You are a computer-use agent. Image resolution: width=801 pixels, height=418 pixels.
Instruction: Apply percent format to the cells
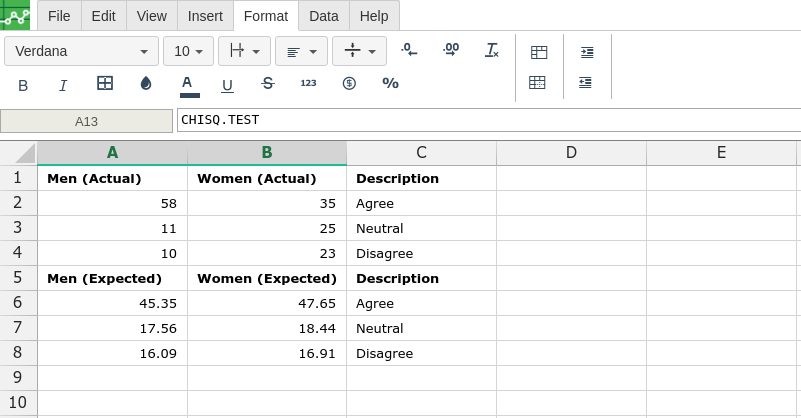[x=390, y=84]
